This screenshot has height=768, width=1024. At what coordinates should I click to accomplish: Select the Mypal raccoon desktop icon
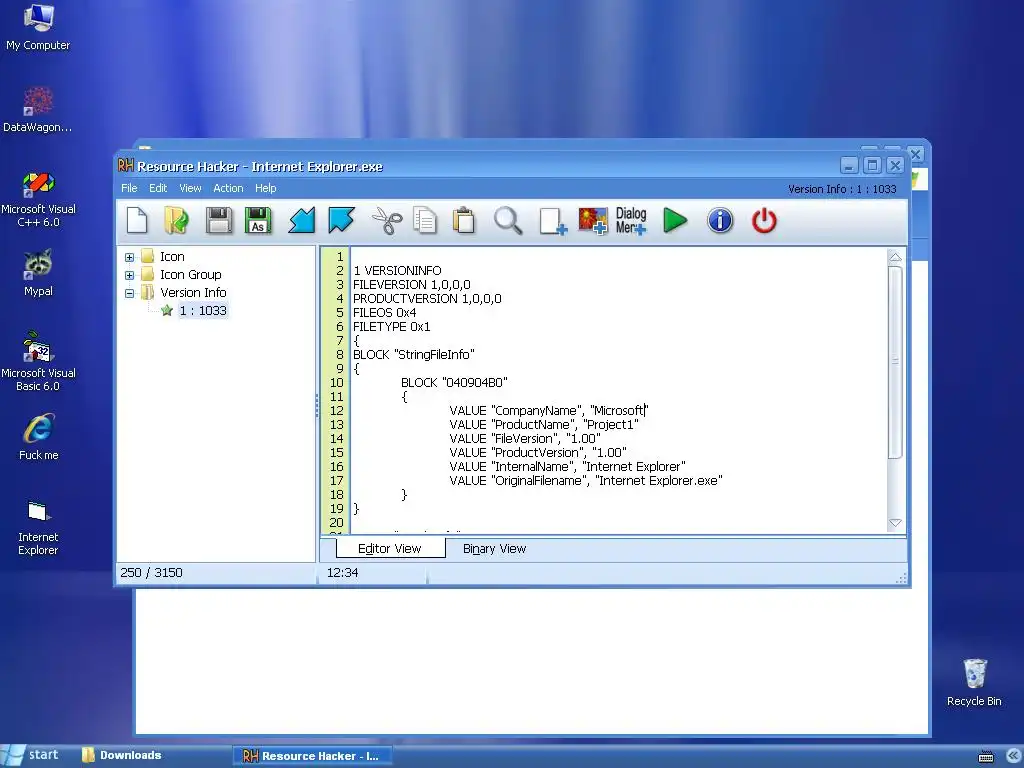(38, 273)
